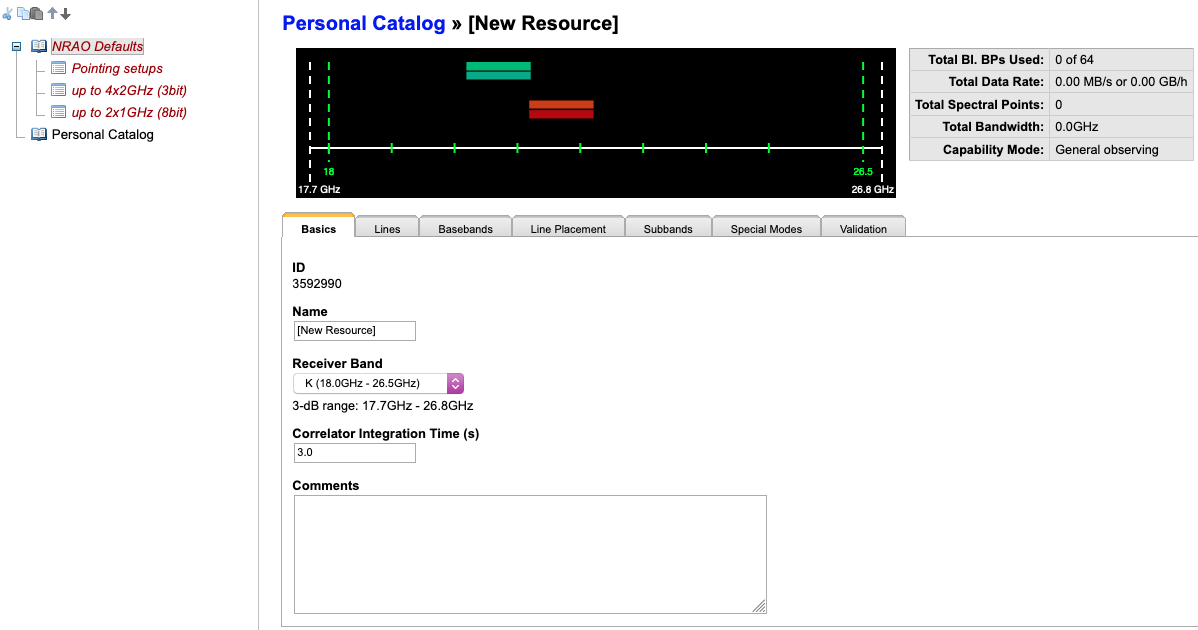
Task: Click the move-up arrow icon
Action: [x=52, y=13]
